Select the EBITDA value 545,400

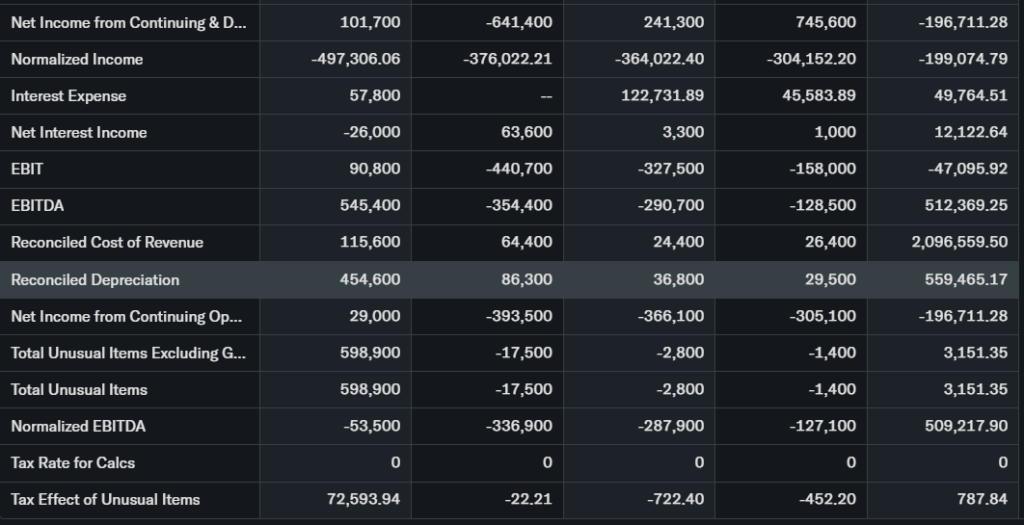370,206
